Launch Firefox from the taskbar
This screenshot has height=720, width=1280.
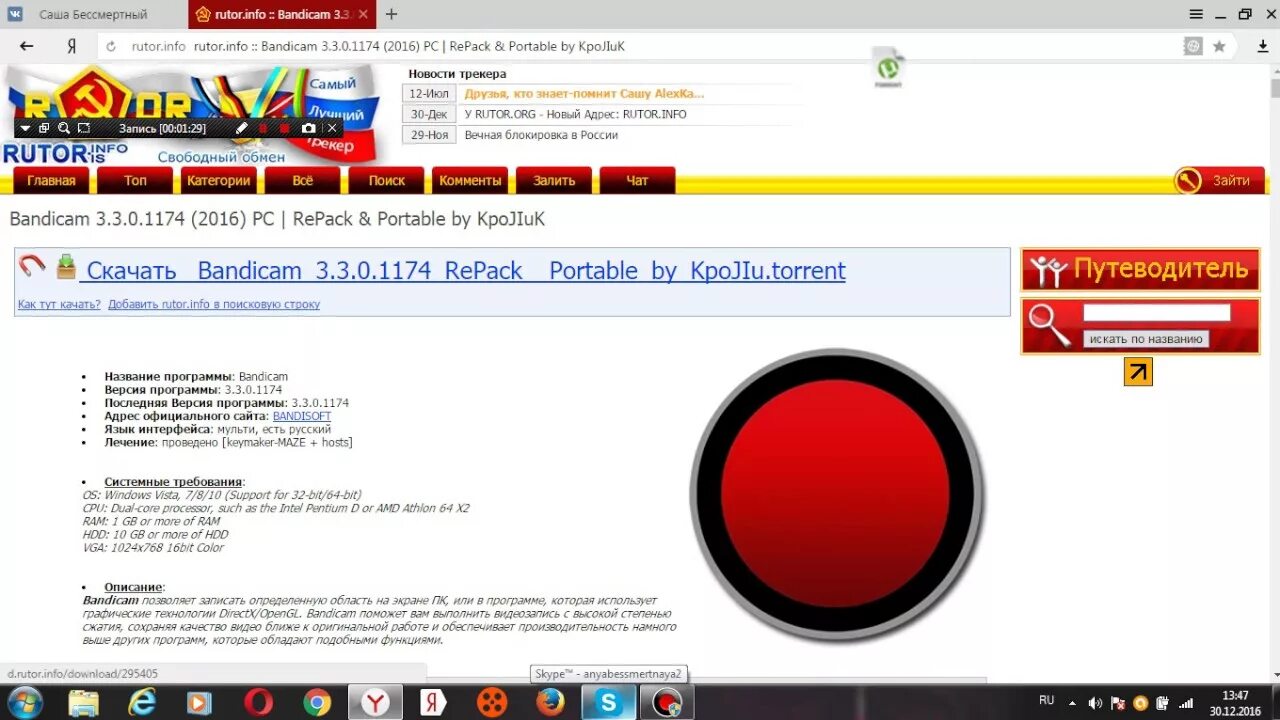click(550, 703)
